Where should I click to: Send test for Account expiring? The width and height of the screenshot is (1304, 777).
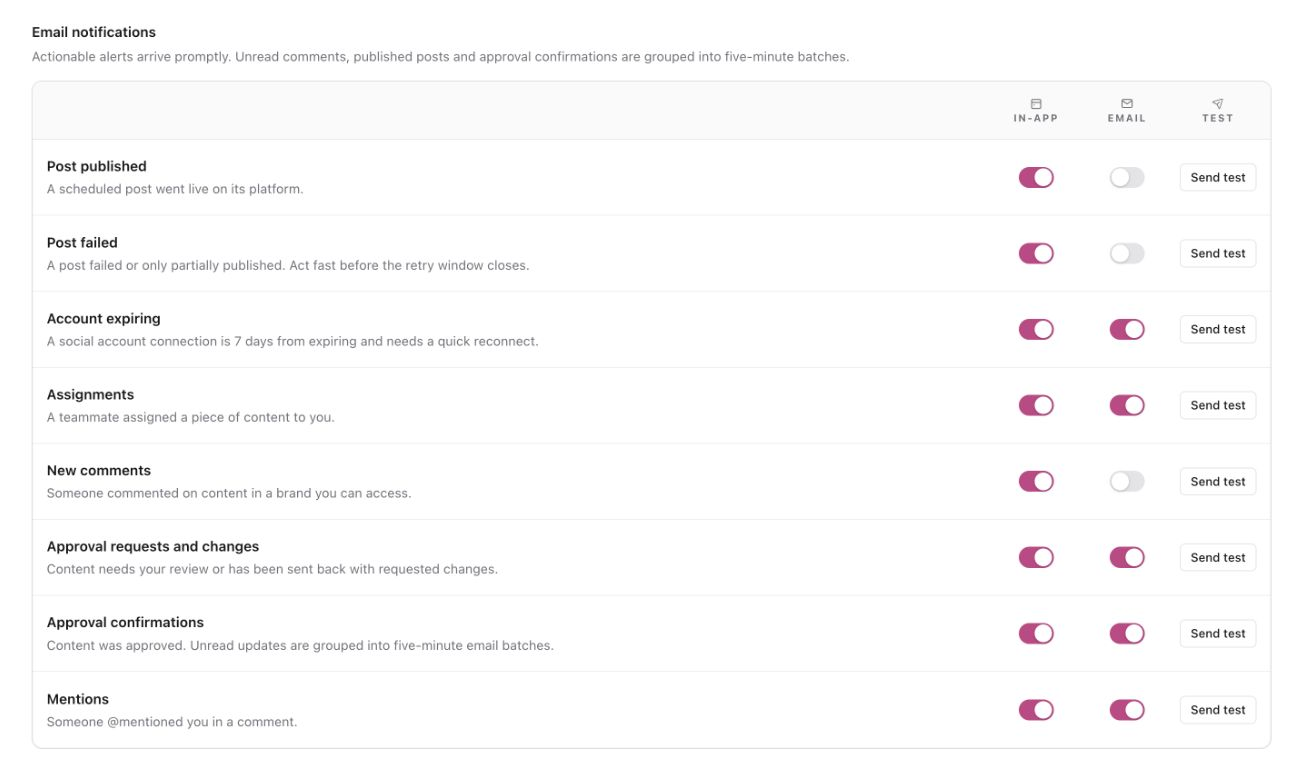(x=1218, y=329)
